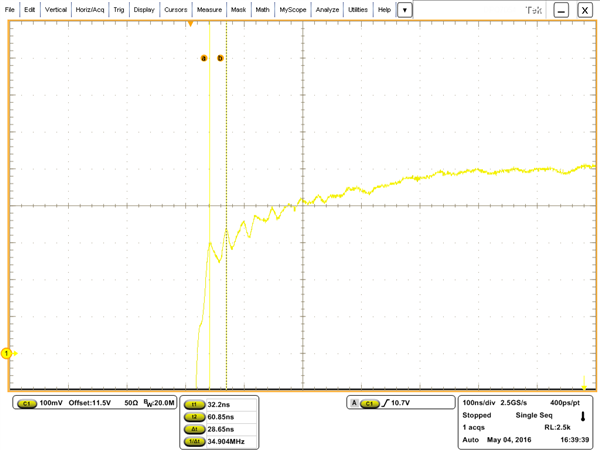Image resolution: width=600 pixels, height=450 pixels.
Task: Click the Δt cursor badge
Action: click(194, 429)
